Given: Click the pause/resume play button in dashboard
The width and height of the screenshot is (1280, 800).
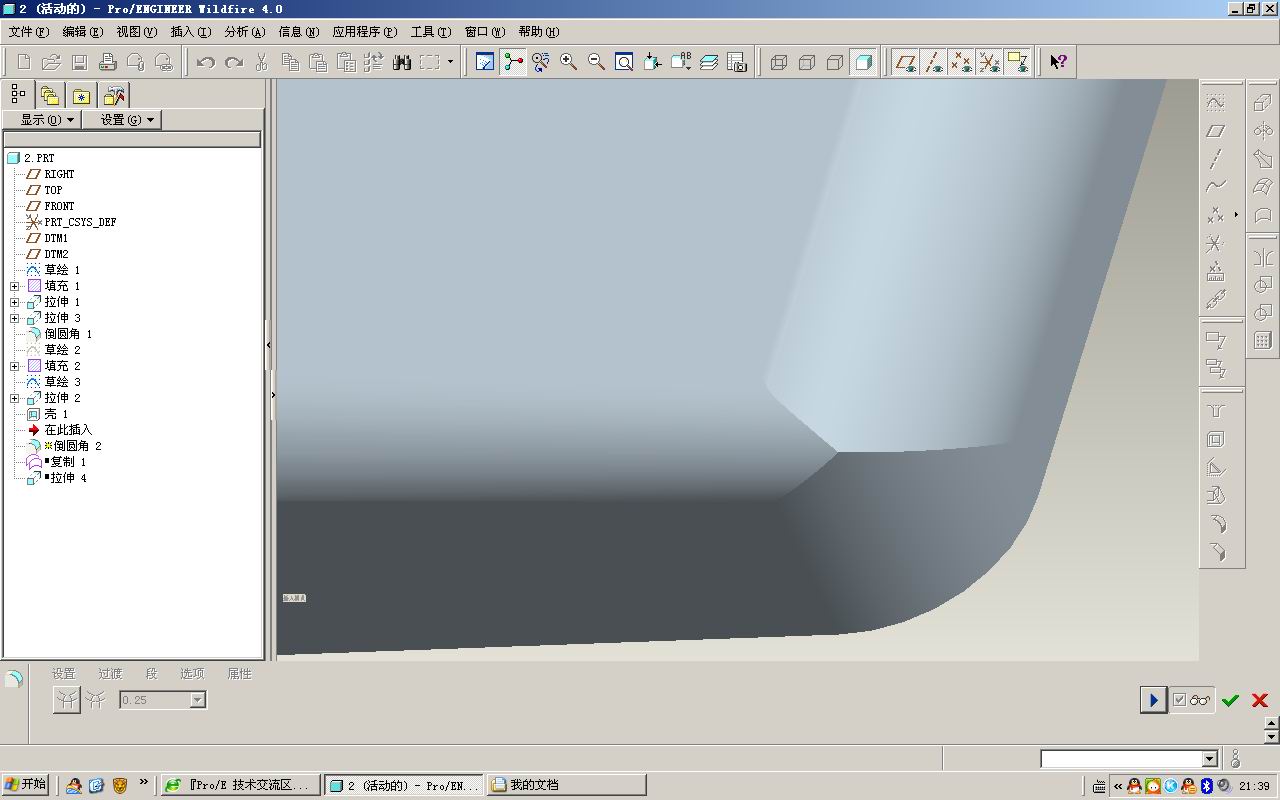Looking at the screenshot, I should coord(1153,700).
